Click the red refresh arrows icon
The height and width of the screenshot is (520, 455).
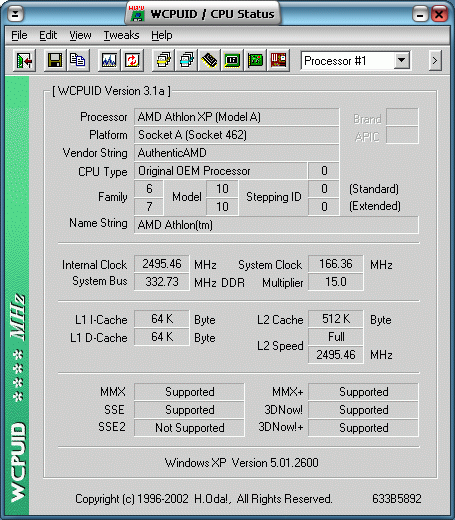pos(132,60)
